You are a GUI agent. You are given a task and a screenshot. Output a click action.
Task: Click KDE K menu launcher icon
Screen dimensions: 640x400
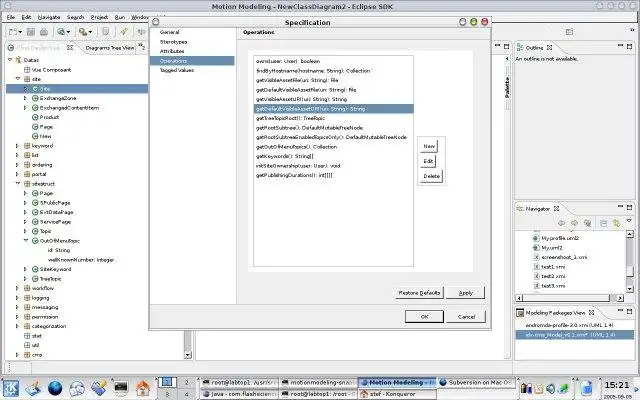[x=10, y=388]
